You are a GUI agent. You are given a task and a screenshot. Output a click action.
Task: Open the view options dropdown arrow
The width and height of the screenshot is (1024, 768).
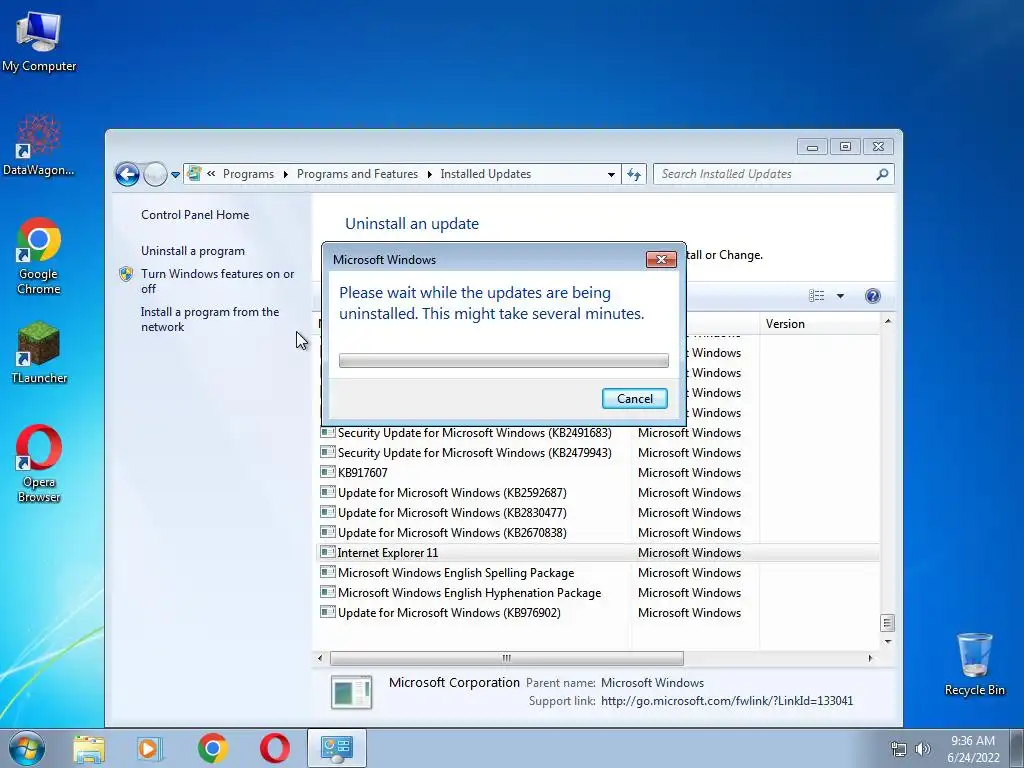coord(840,296)
